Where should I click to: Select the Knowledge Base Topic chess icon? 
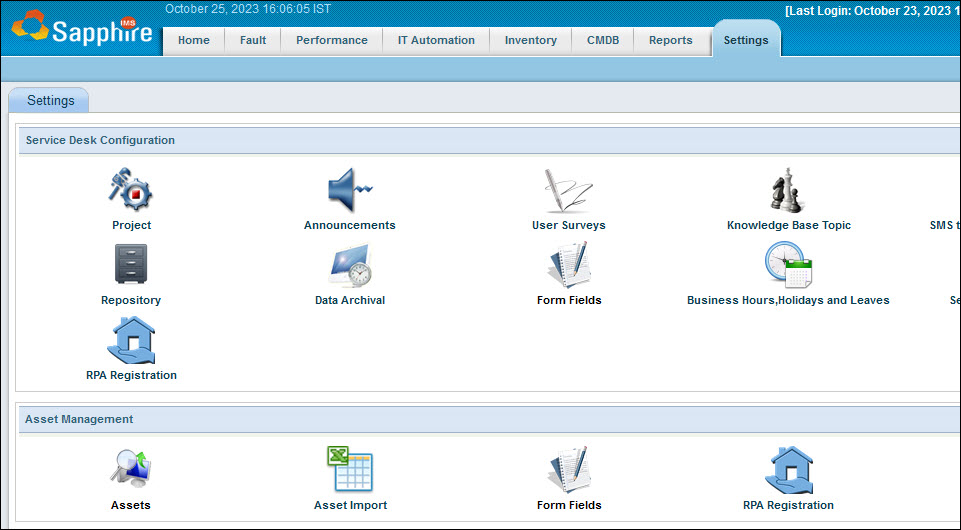(x=788, y=191)
